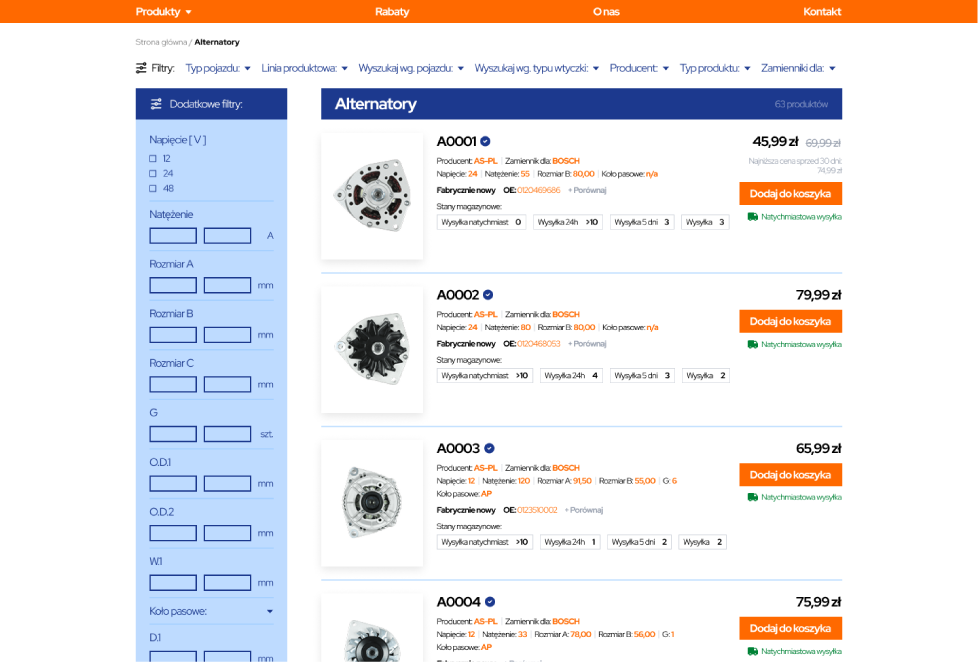Open the Producent filter dropdown
The width and height of the screenshot is (978, 662).
coord(639,68)
